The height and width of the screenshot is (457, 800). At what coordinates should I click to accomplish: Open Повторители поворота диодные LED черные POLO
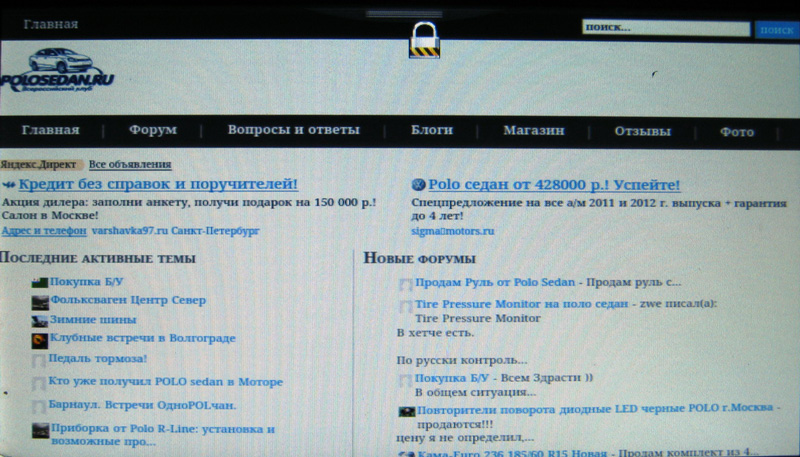595,409
